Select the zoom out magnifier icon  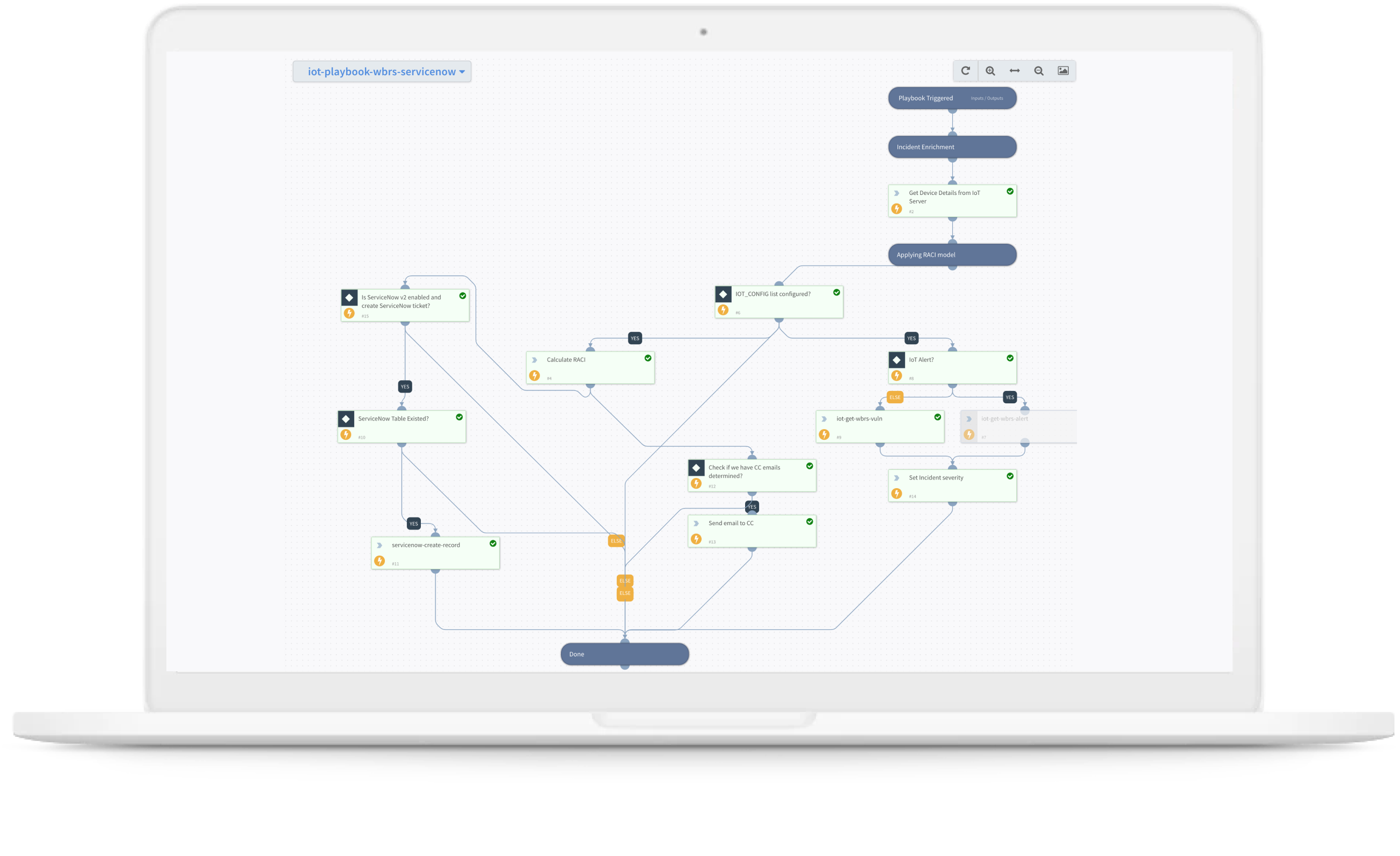[1039, 70]
